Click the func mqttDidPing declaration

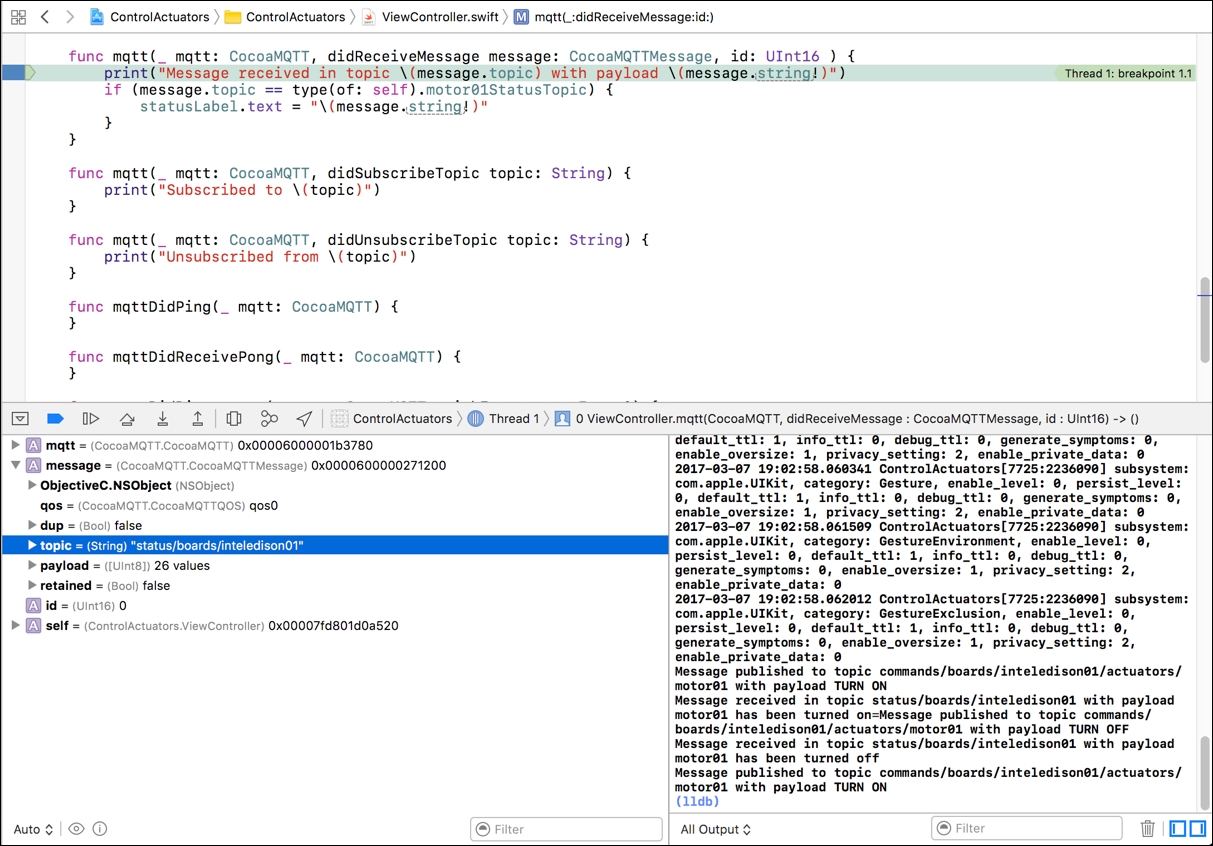[234, 307]
